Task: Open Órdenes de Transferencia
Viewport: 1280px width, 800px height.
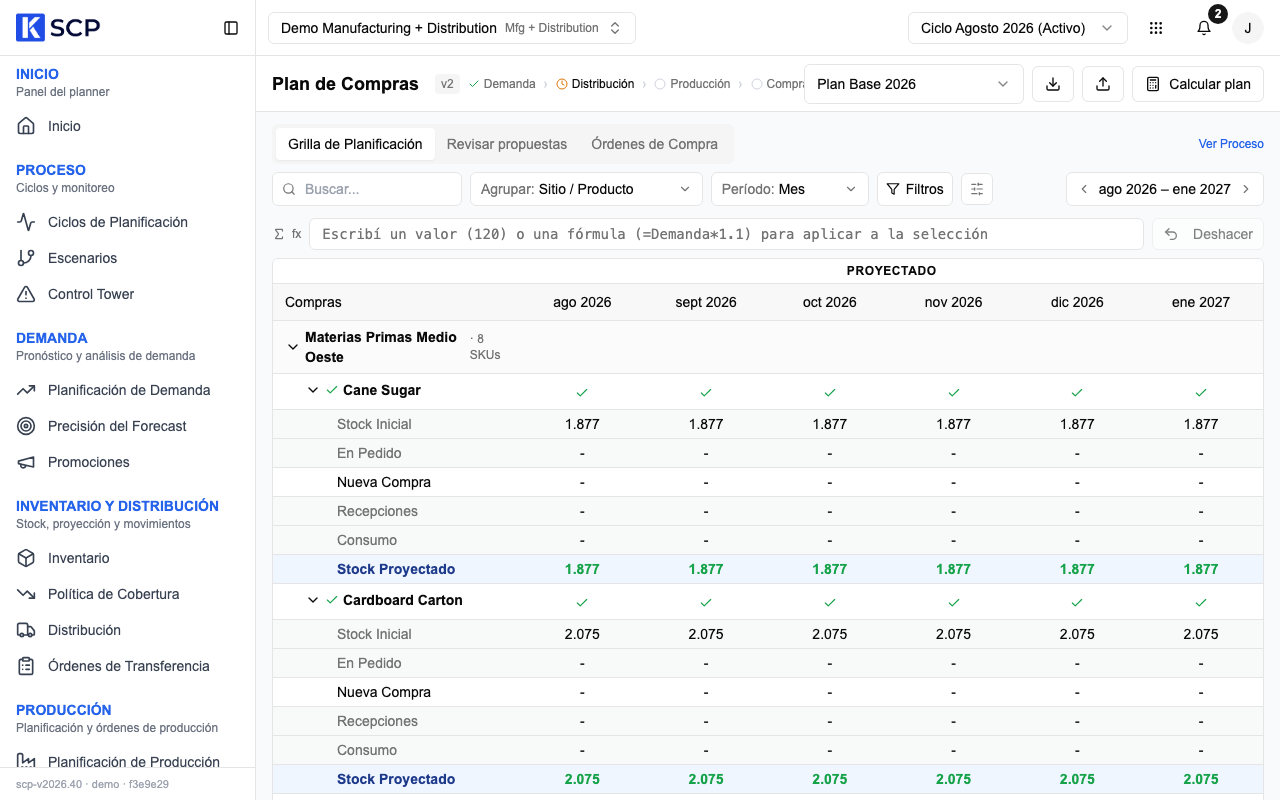Action: pos(128,666)
